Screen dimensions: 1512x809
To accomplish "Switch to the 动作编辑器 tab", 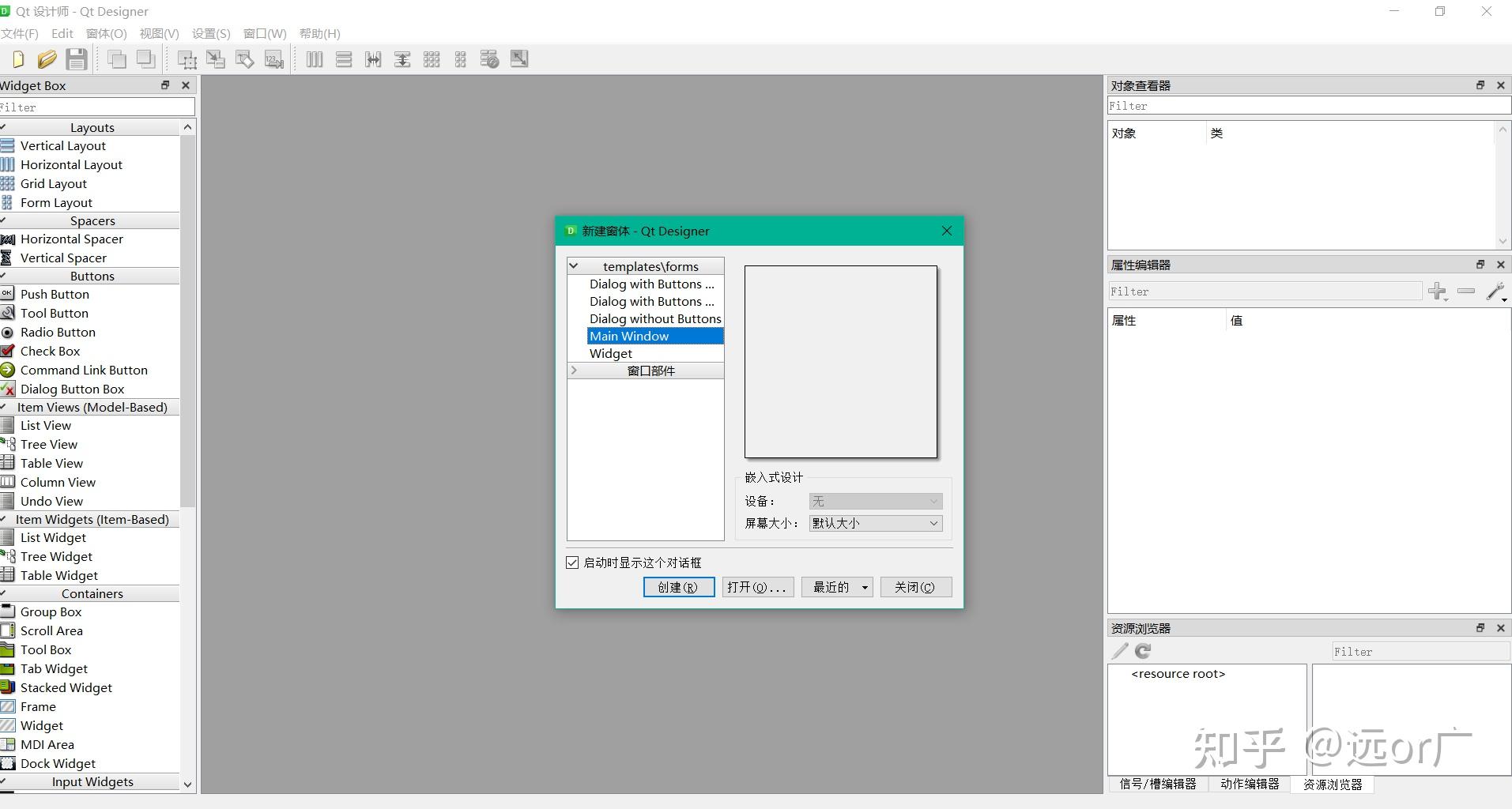I will click(x=1249, y=784).
